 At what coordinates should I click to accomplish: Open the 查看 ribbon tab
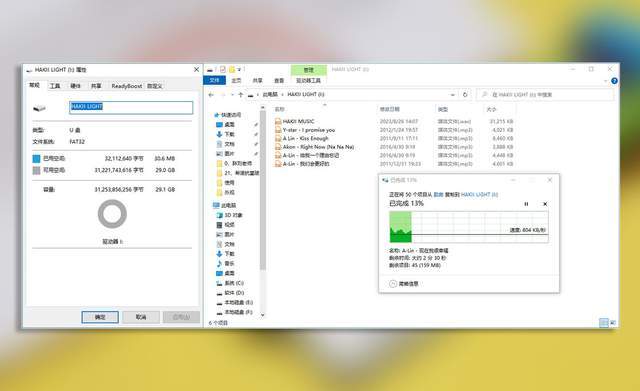coord(279,80)
